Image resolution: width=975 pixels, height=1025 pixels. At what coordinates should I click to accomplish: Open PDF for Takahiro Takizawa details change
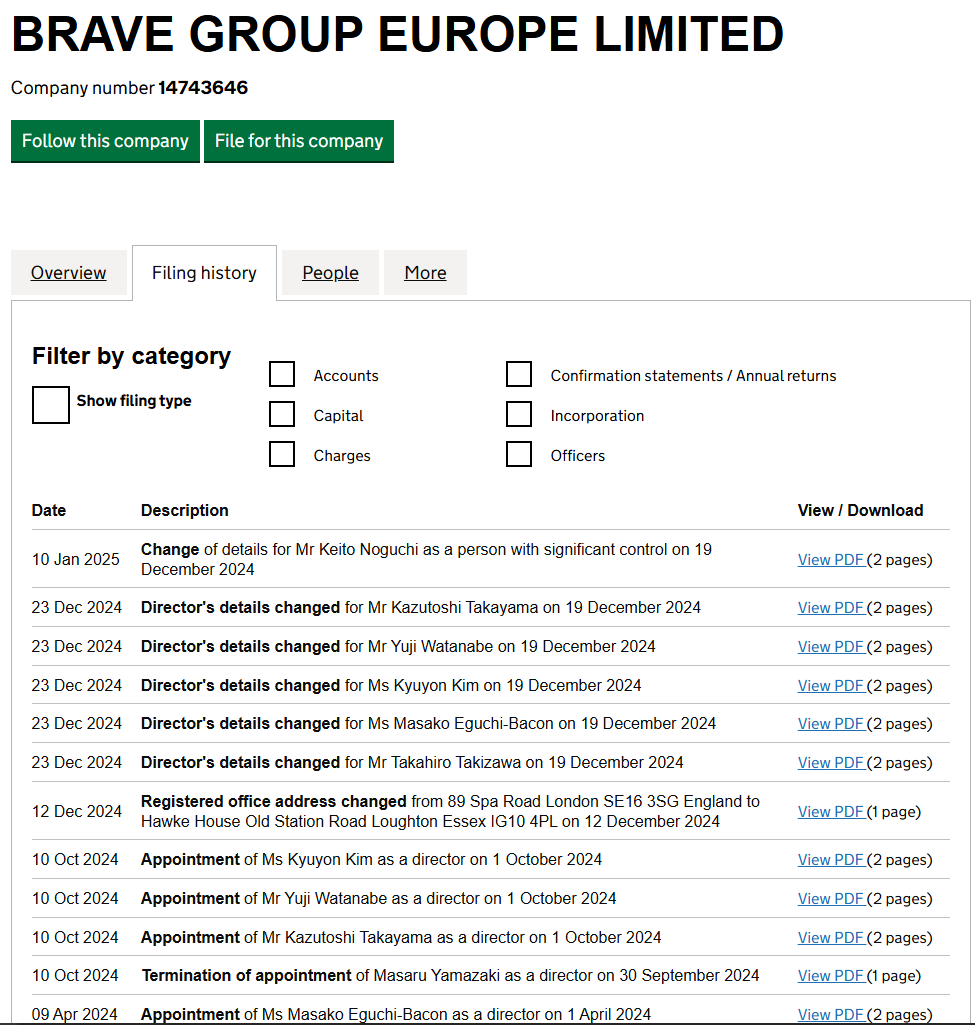tap(831, 763)
